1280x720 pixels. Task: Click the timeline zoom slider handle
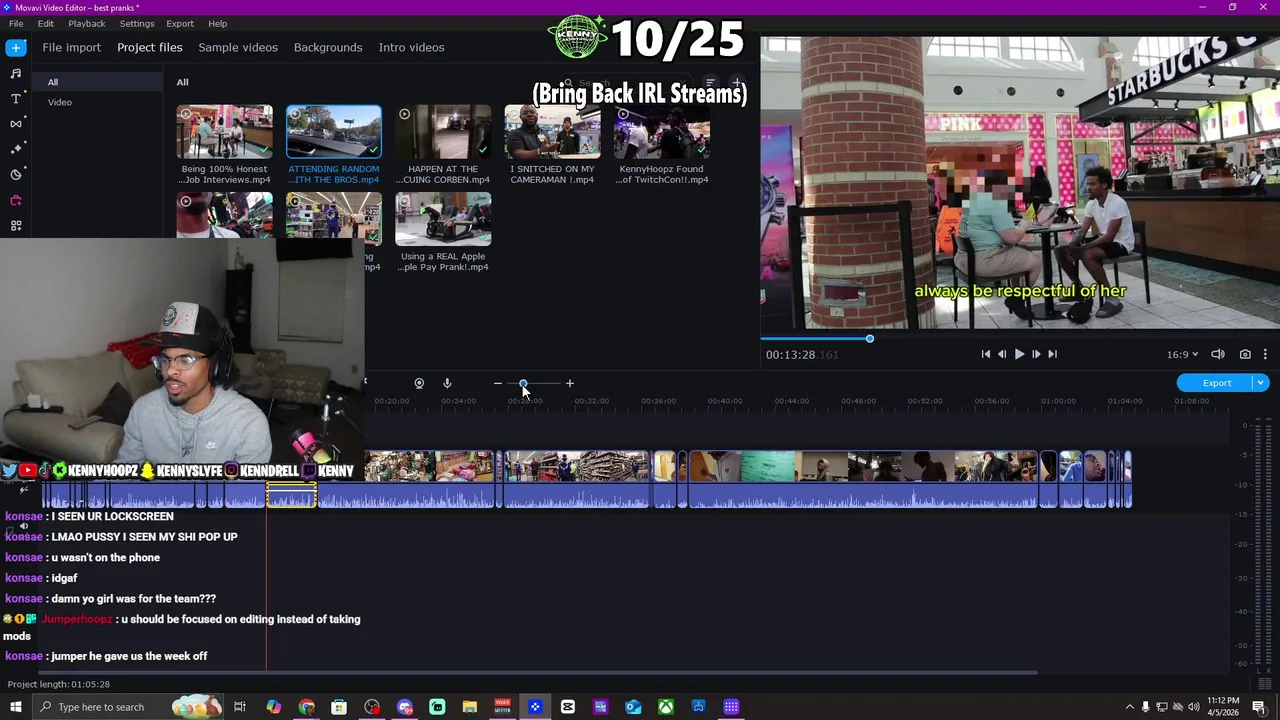click(523, 383)
